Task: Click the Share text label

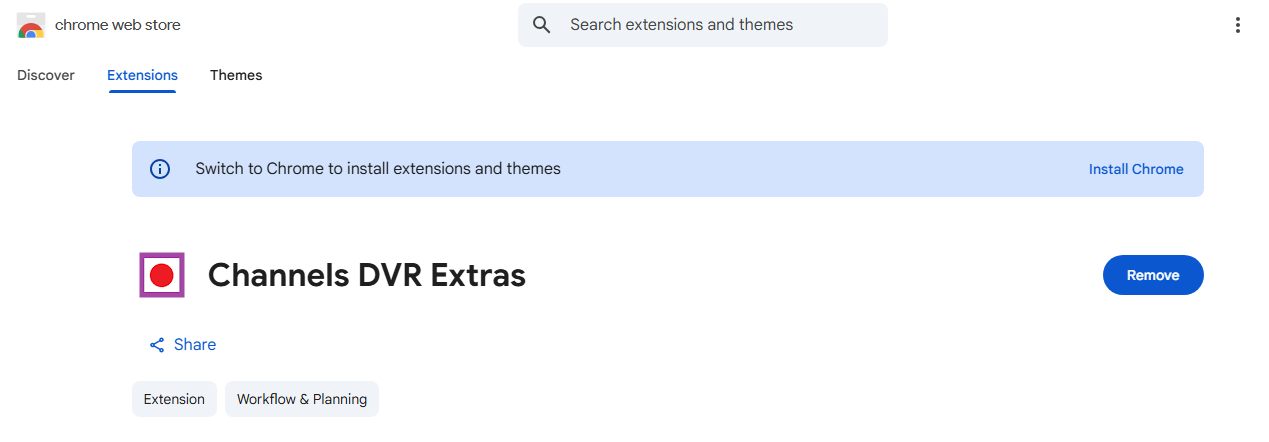Action: [195, 345]
